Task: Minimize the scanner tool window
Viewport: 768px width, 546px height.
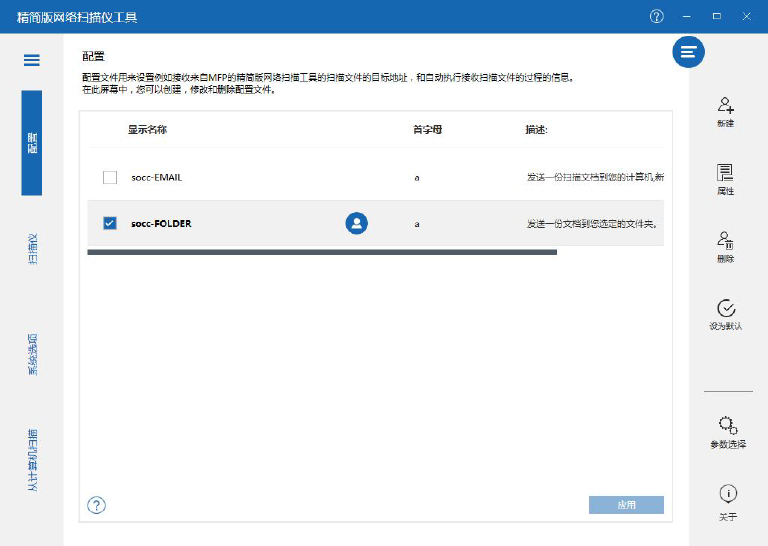Action: tap(687, 17)
